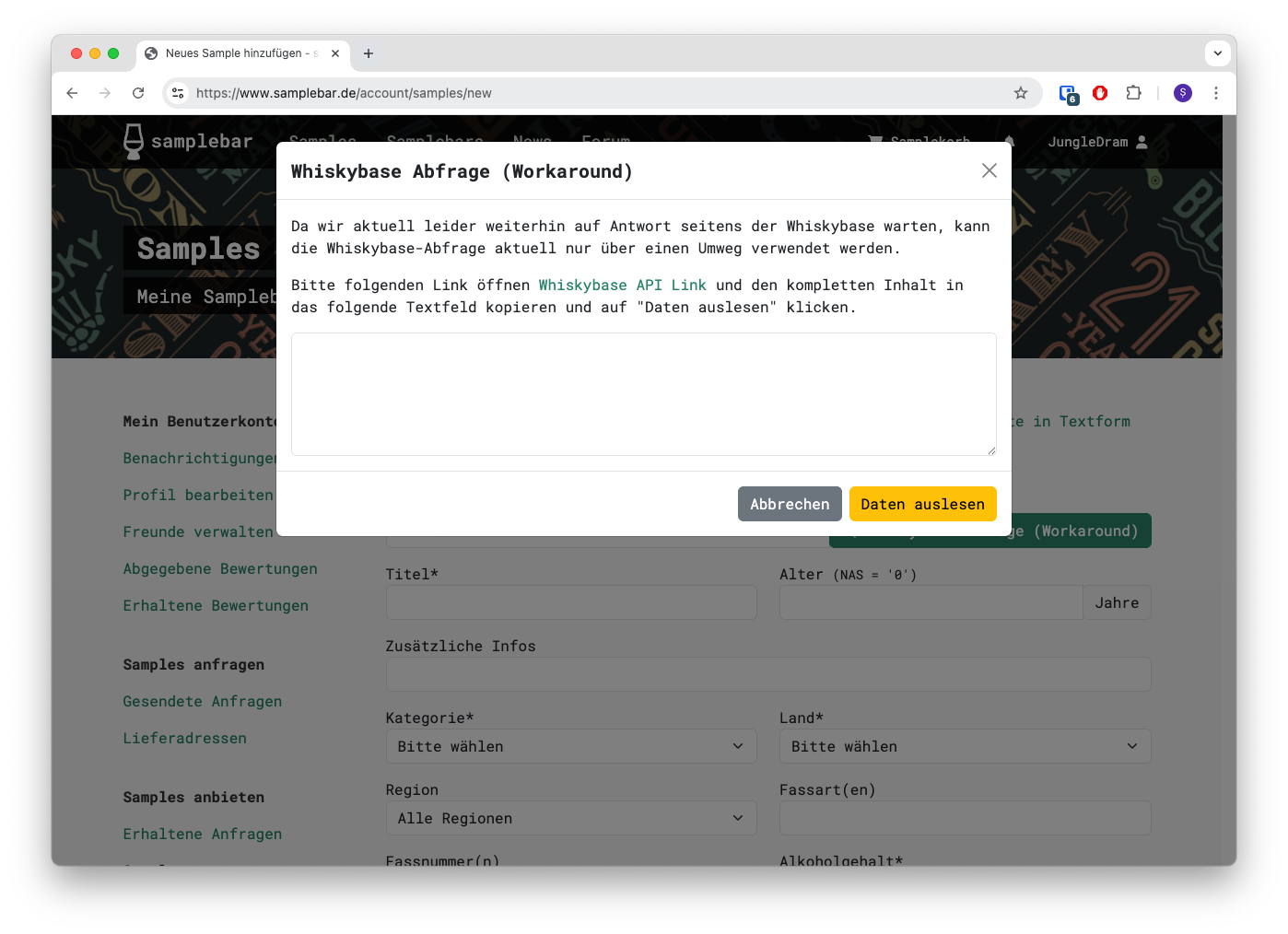Image resolution: width=1288 pixels, height=934 pixels.
Task: Open a new browser tab
Action: (369, 53)
